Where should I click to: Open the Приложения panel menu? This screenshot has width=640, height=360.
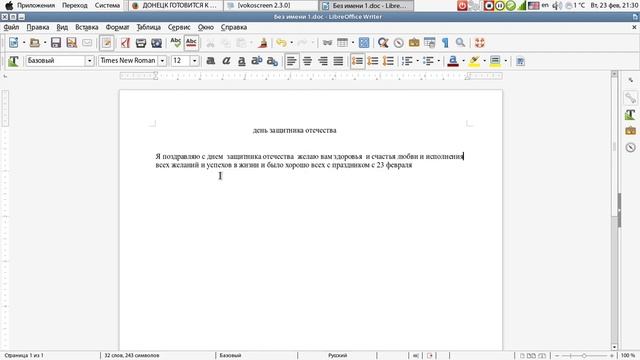pos(36,5)
